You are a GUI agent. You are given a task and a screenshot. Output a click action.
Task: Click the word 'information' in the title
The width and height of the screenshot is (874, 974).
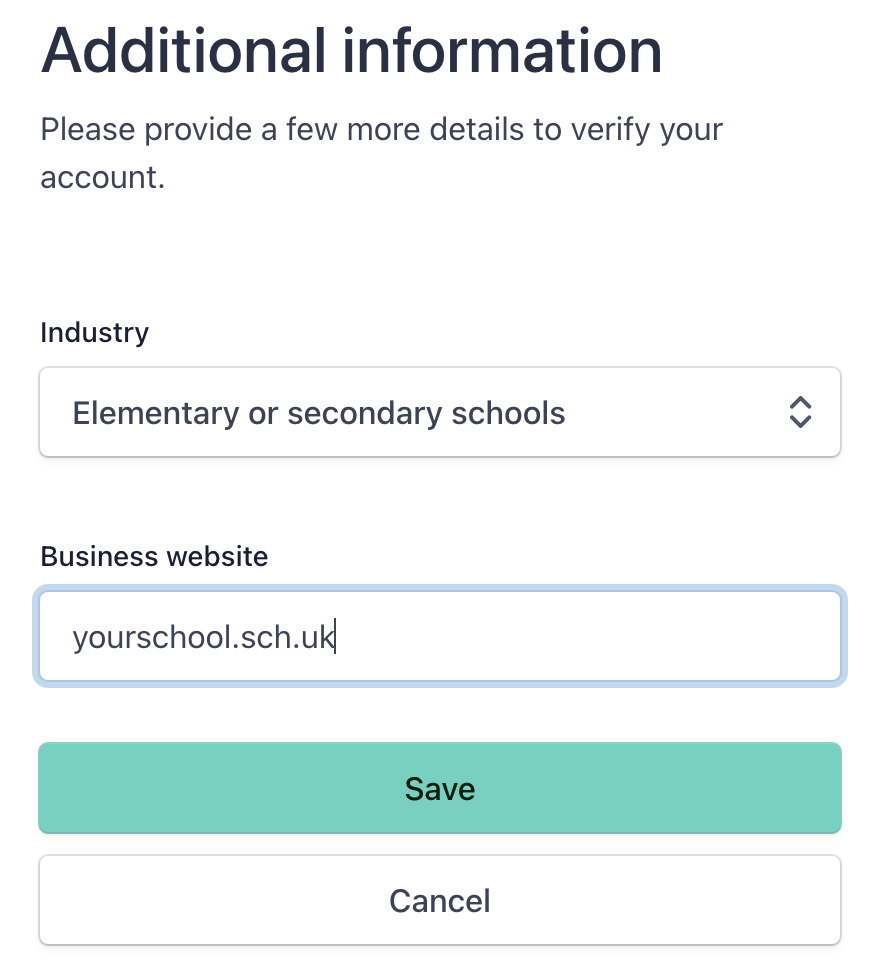pos(503,51)
